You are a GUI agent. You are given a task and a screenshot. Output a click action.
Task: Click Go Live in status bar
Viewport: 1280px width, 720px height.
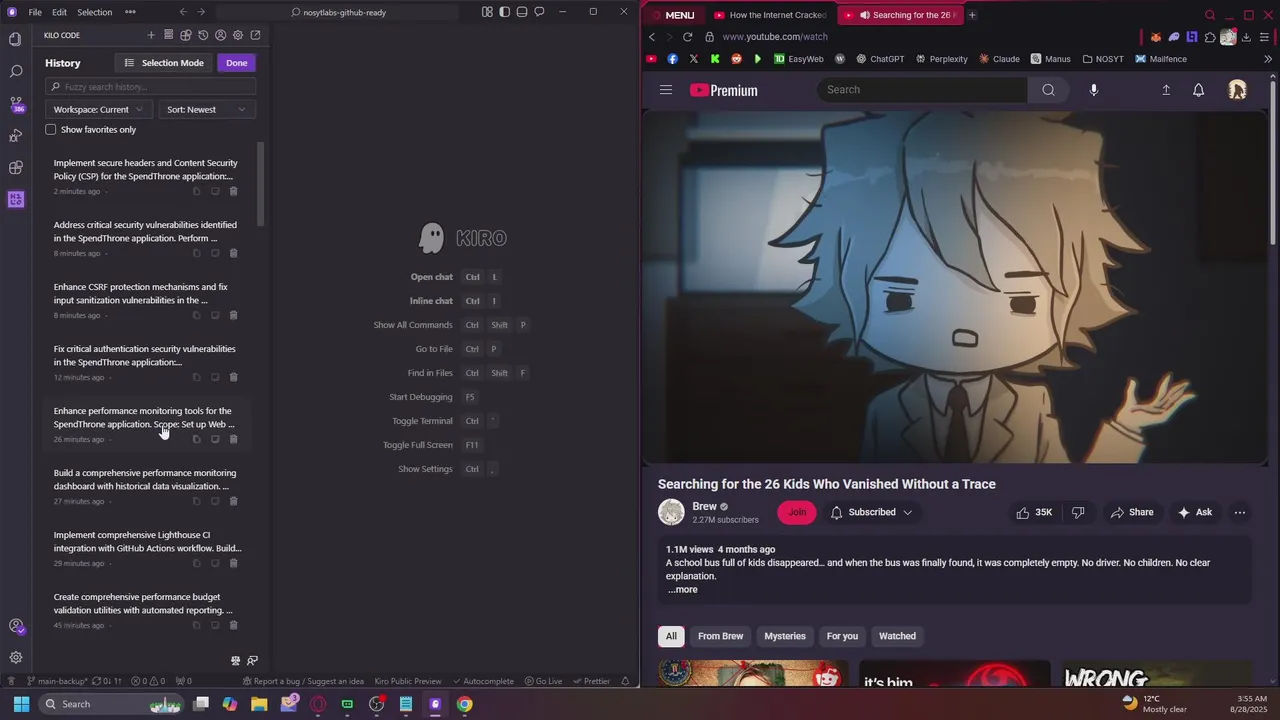coord(543,681)
